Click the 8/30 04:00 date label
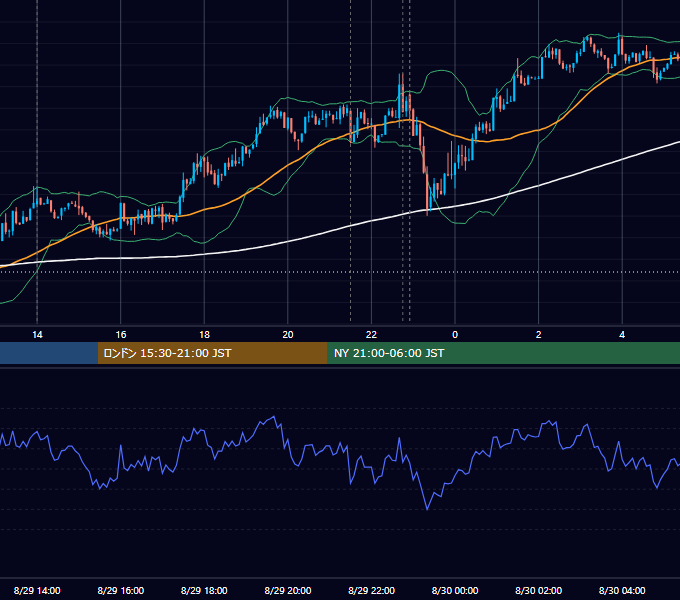Image resolution: width=680 pixels, height=600 pixels. (622, 590)
